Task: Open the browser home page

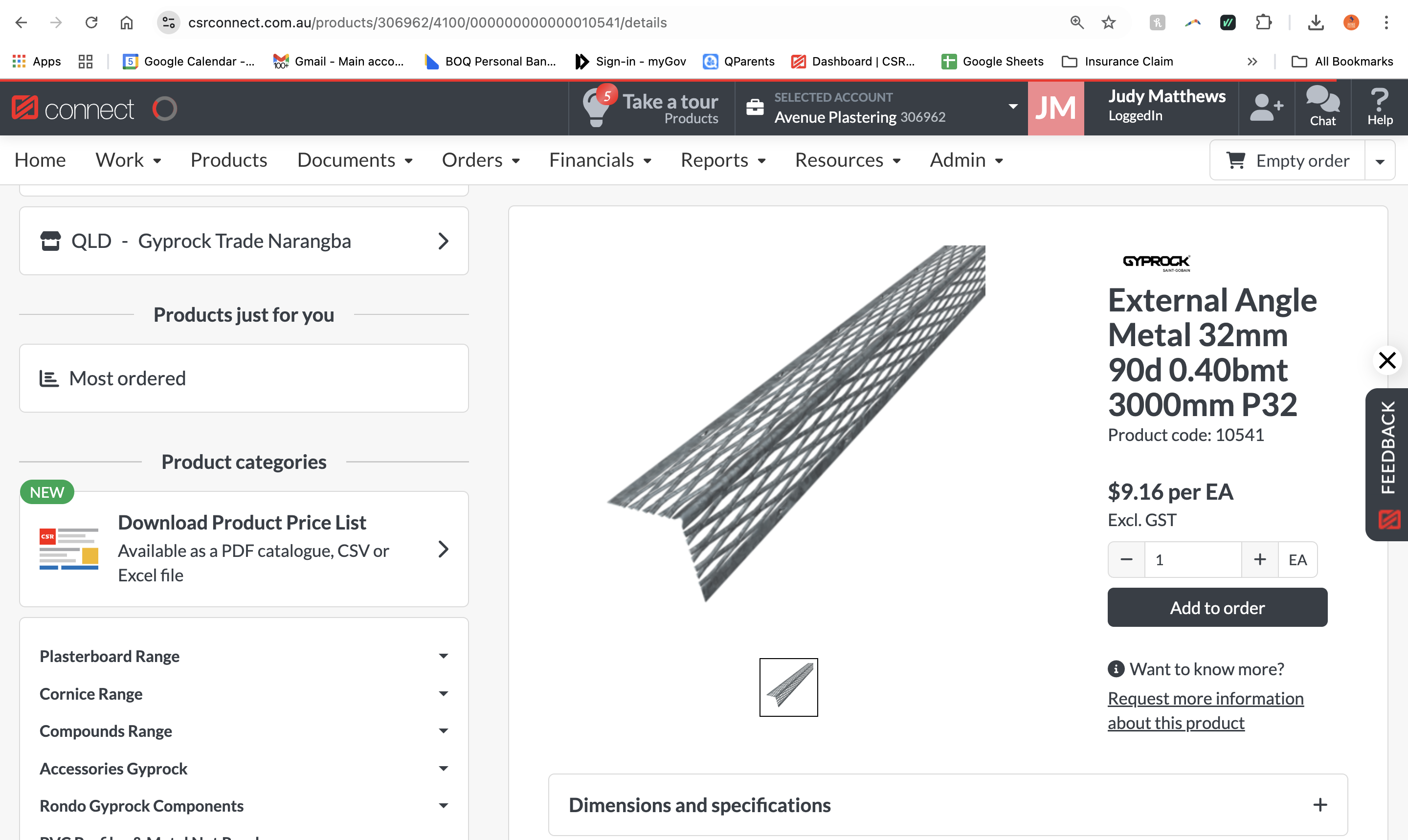Action: coord(126,22)
